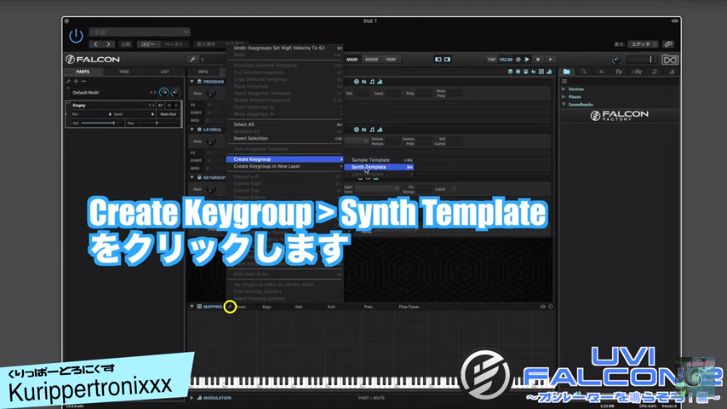Toggle the right sidebar panel icon
The height and width of the screenshot is (409, 727).
(447, 59)
